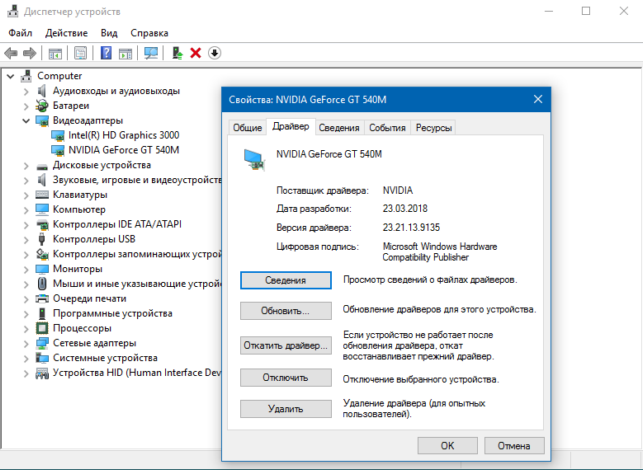The width and height of the screenshot is (643, 470).
Task: Click the NVIDIA GeForce GT 540M tree icon
Action: 57,150
